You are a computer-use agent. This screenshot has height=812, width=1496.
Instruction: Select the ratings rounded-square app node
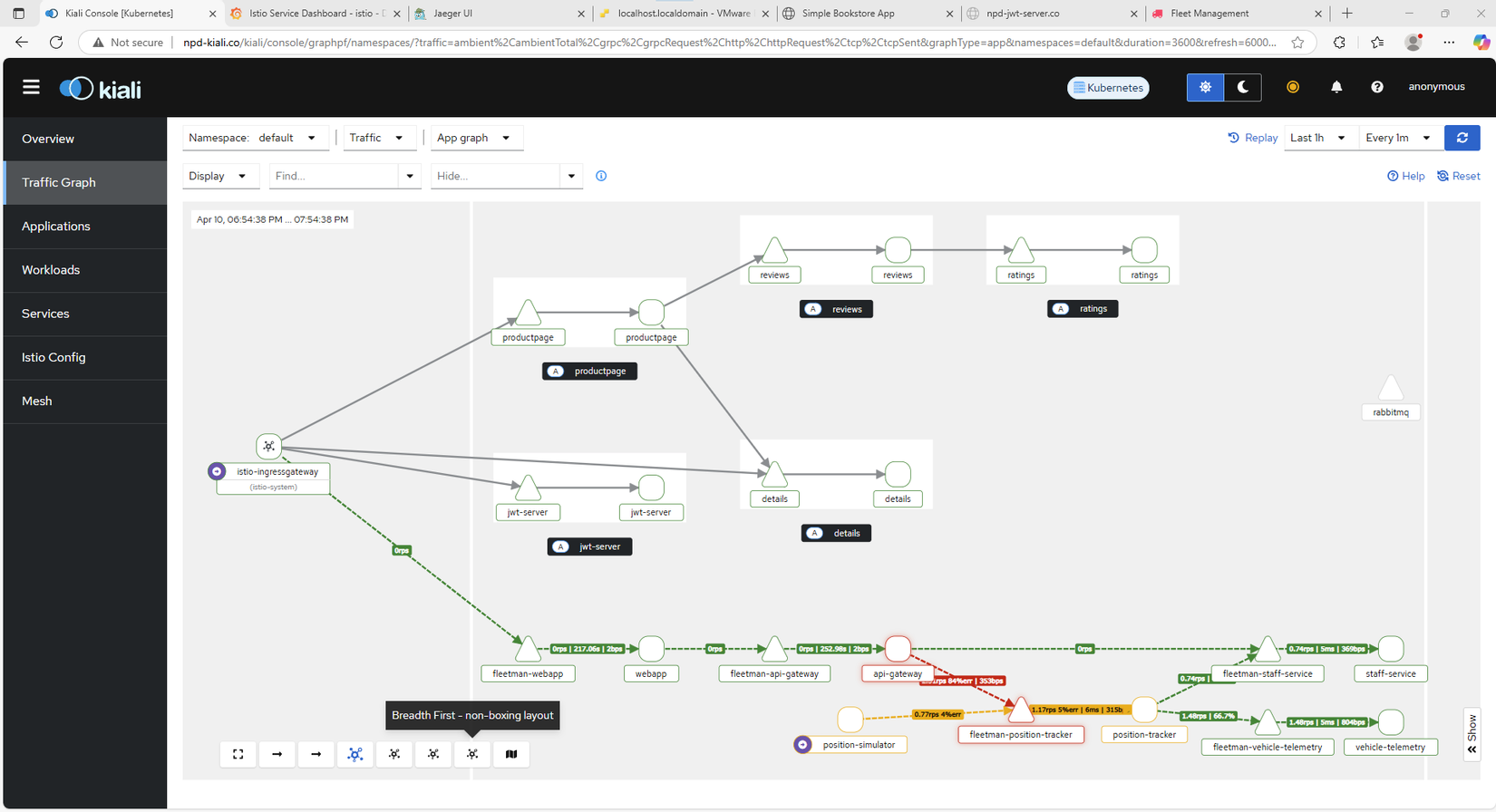1144,250
